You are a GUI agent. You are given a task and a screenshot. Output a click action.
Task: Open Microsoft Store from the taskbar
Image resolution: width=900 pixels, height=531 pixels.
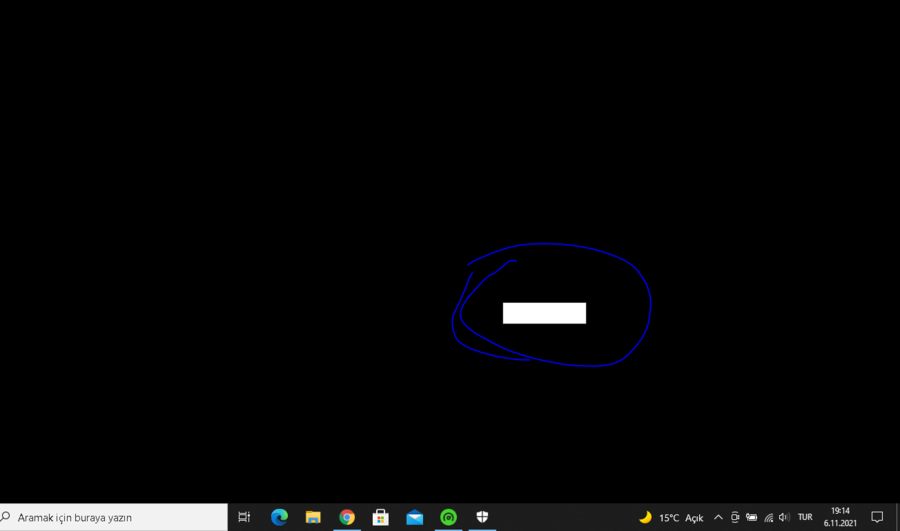[381, 517]
